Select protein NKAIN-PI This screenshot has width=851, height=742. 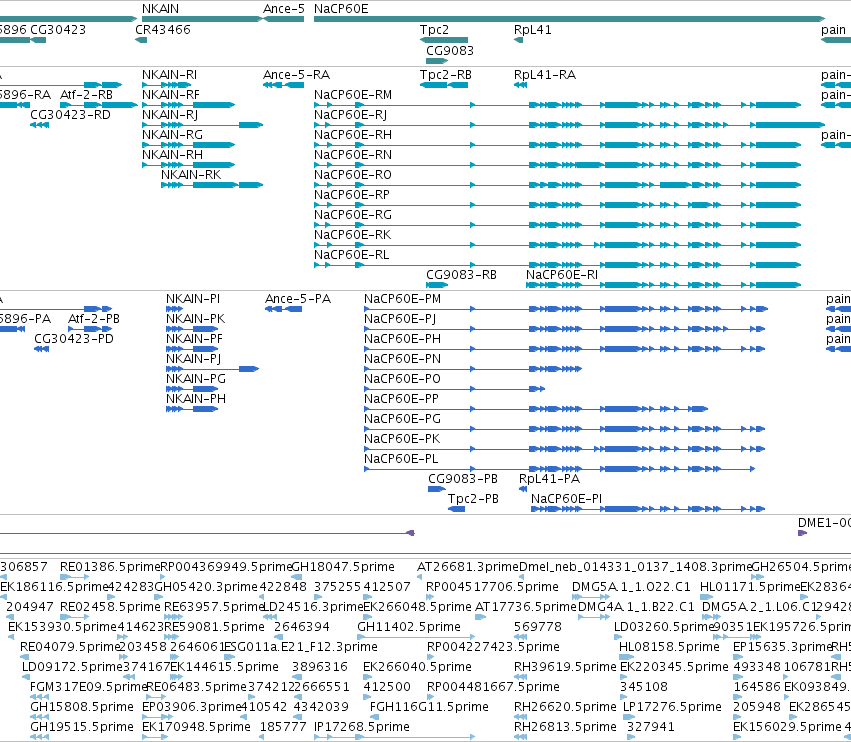193,299
